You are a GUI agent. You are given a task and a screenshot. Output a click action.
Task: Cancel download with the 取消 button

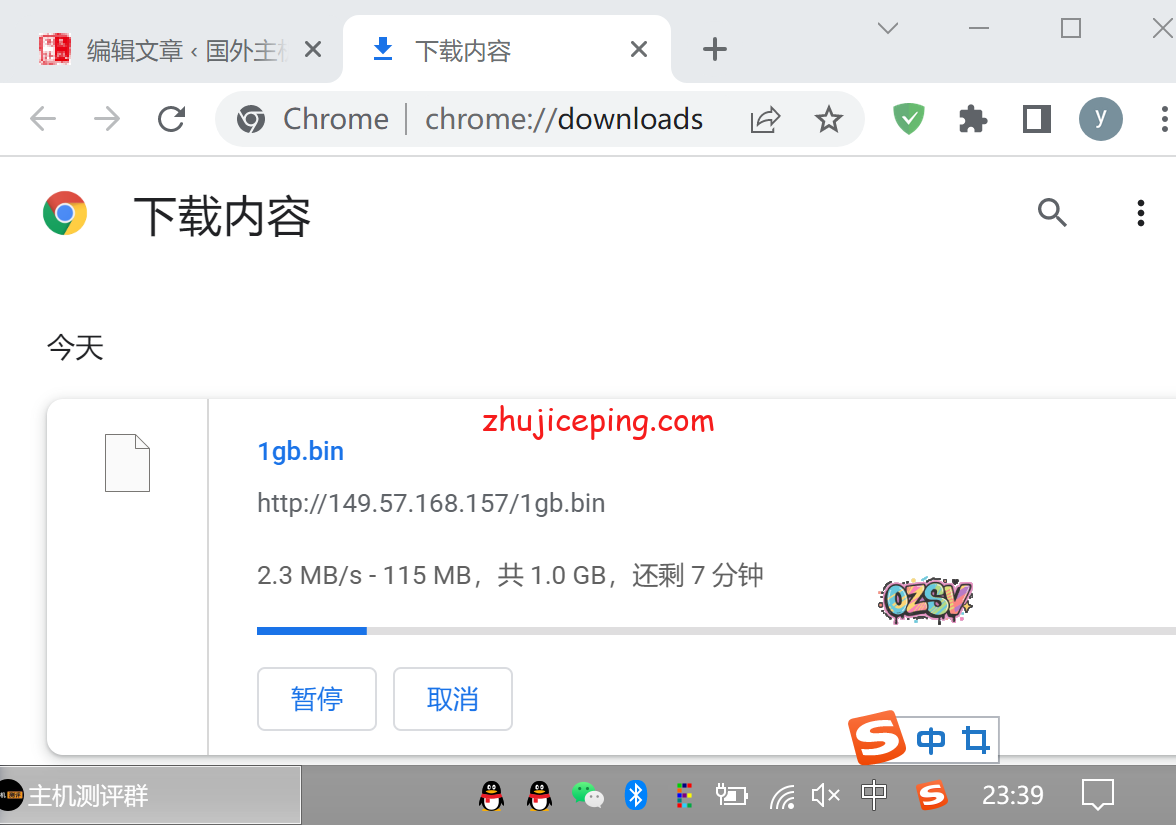(453, 699)
